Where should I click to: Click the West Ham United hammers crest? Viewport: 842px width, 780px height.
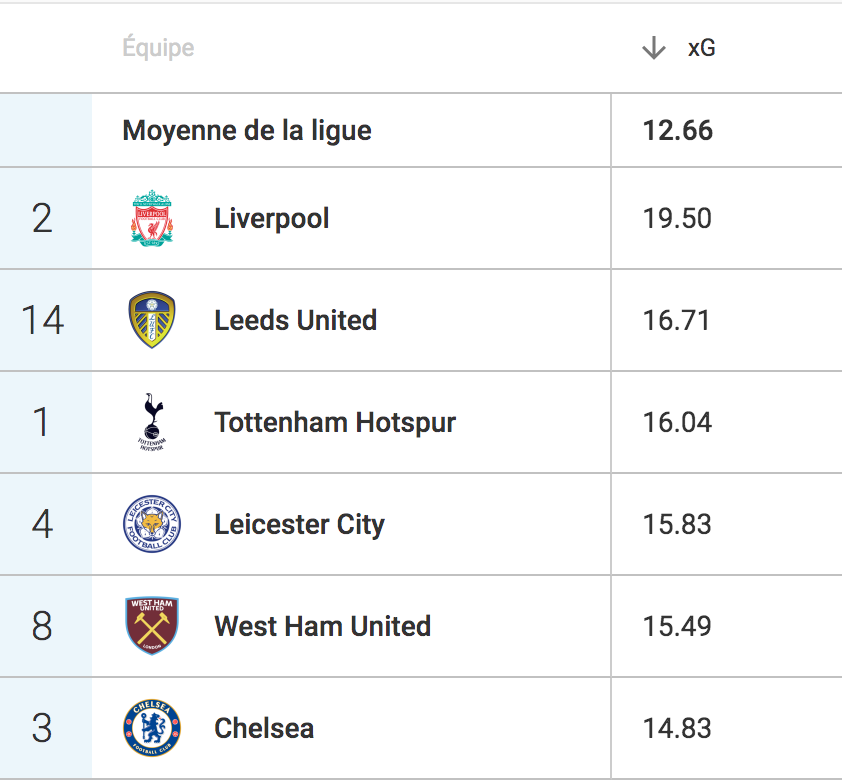point(152,626)
